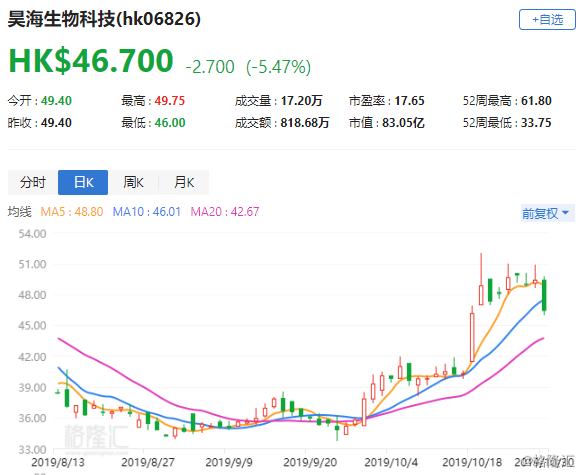Click the 2019/10/4 date axis label
582x475 pixels.
tap(391, 462)
